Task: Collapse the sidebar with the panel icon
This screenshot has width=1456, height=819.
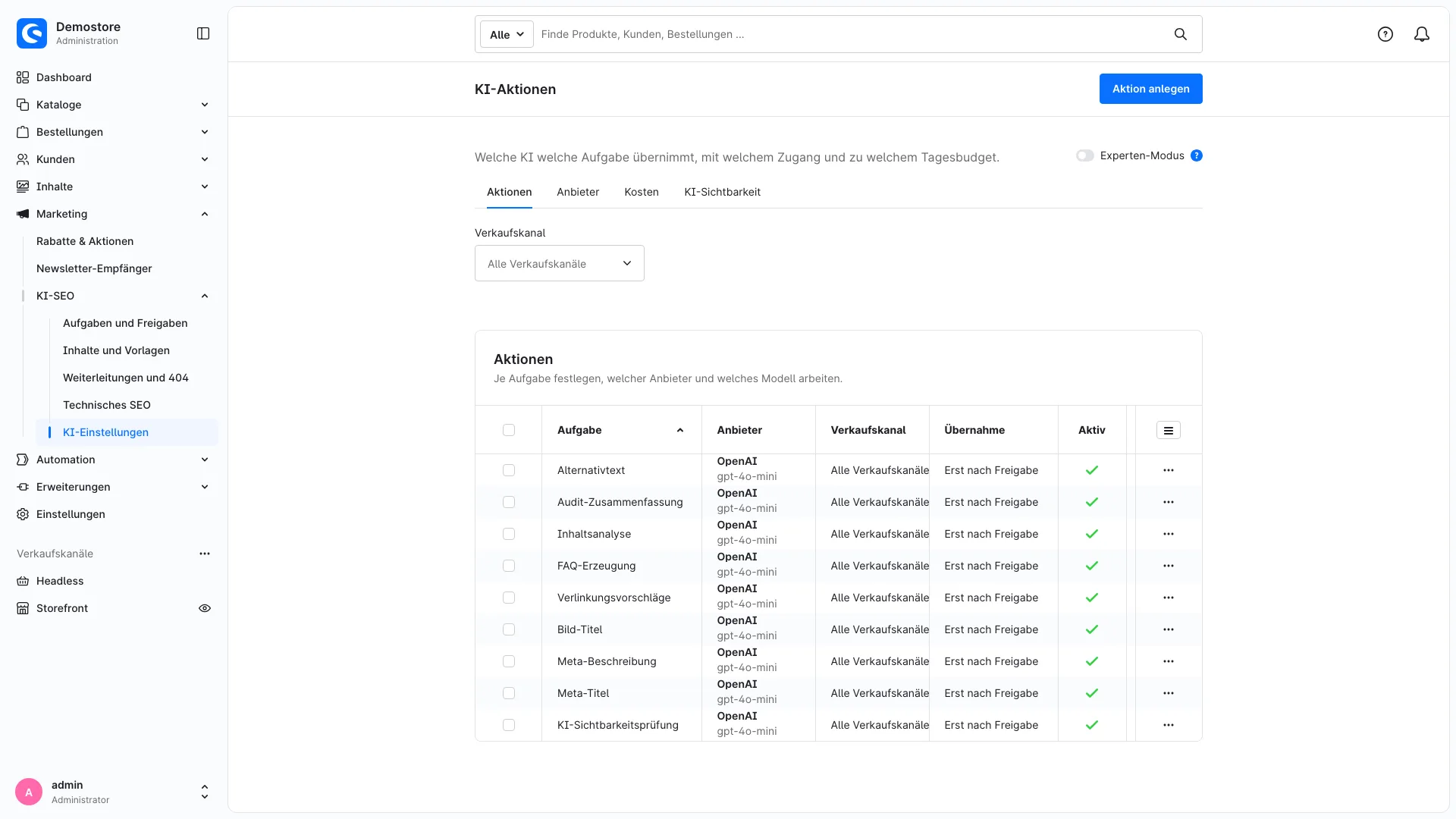Action: click(x=203, y=33)
